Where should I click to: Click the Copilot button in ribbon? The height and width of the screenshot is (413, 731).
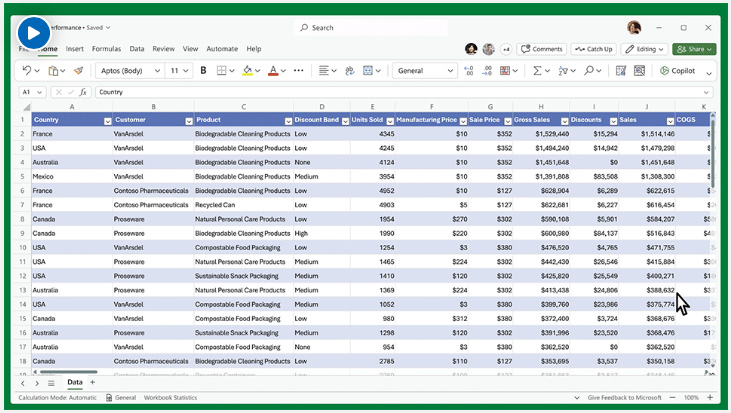coord(677,71)
